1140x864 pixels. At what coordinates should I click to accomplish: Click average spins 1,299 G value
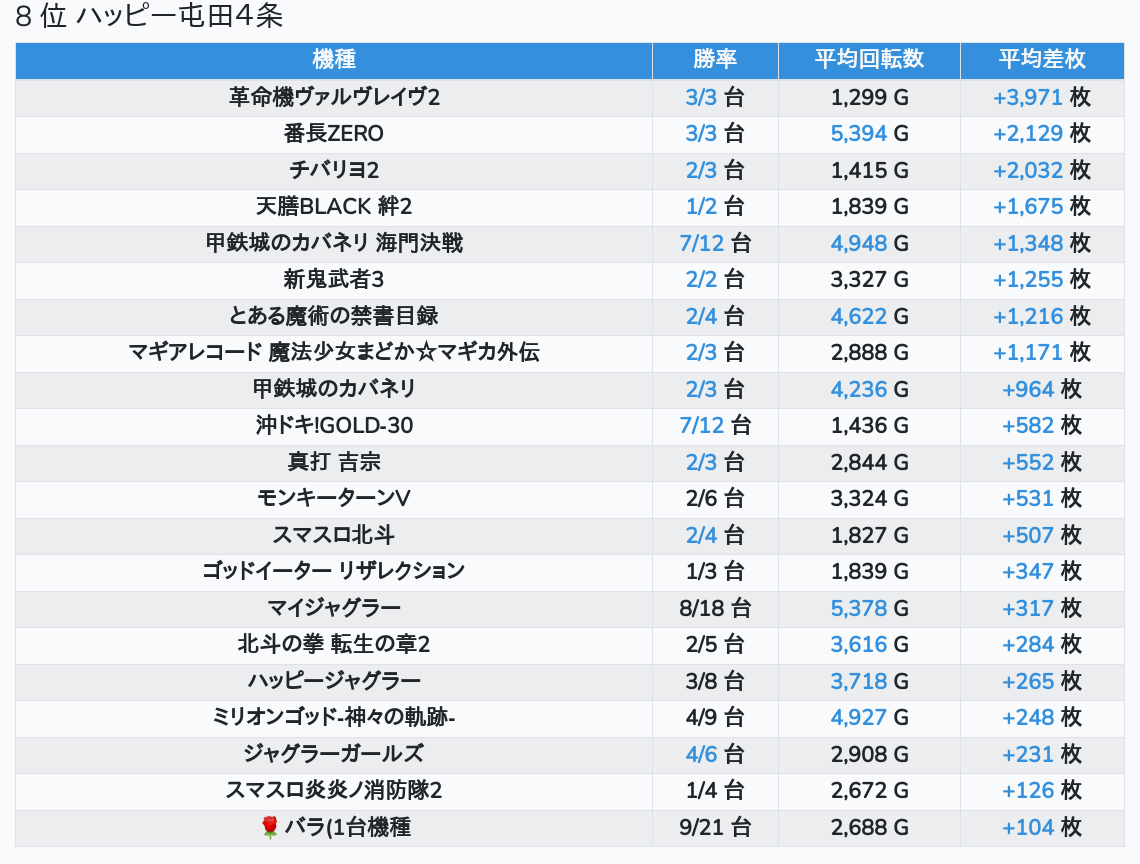tap(870, 97)
